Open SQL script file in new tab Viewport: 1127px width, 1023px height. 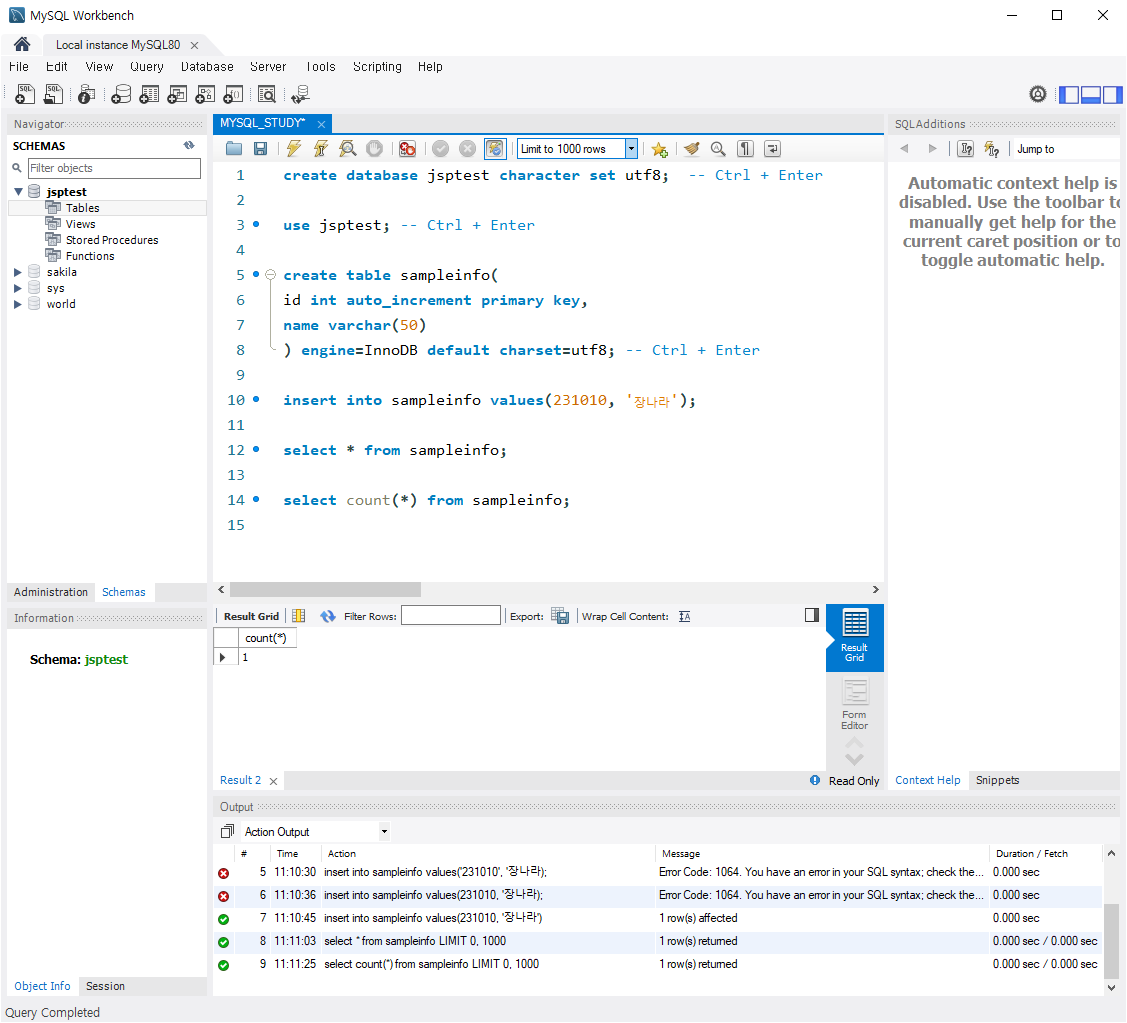[x=53, y=94]
